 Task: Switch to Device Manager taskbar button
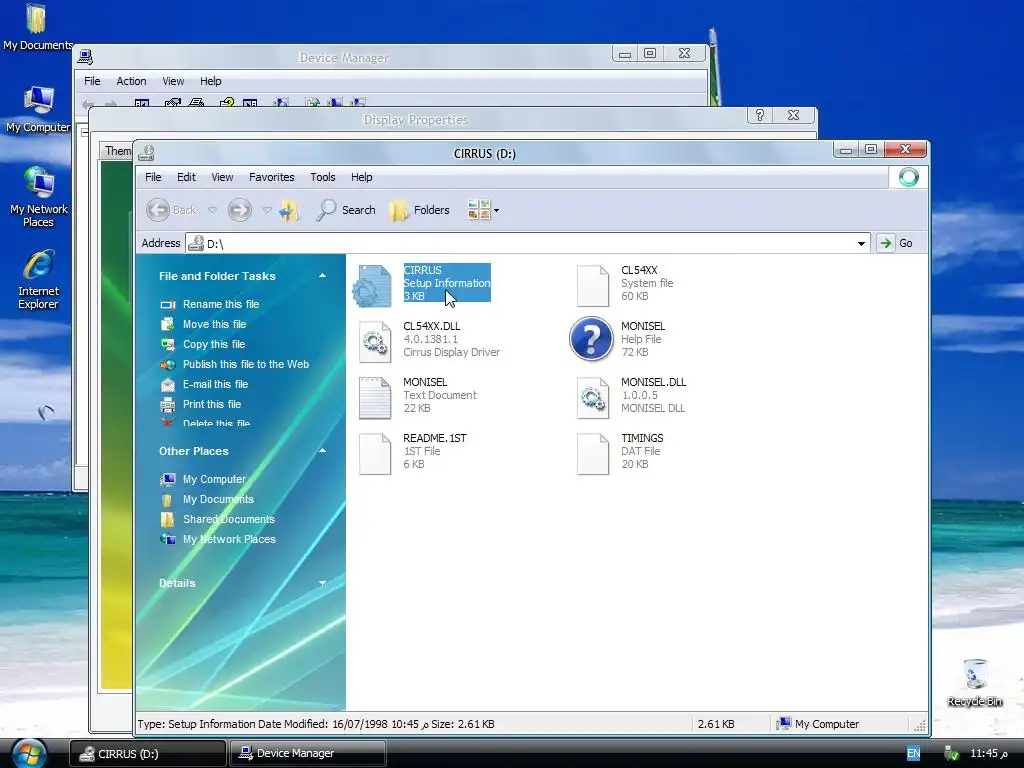(x=308, y=754)
